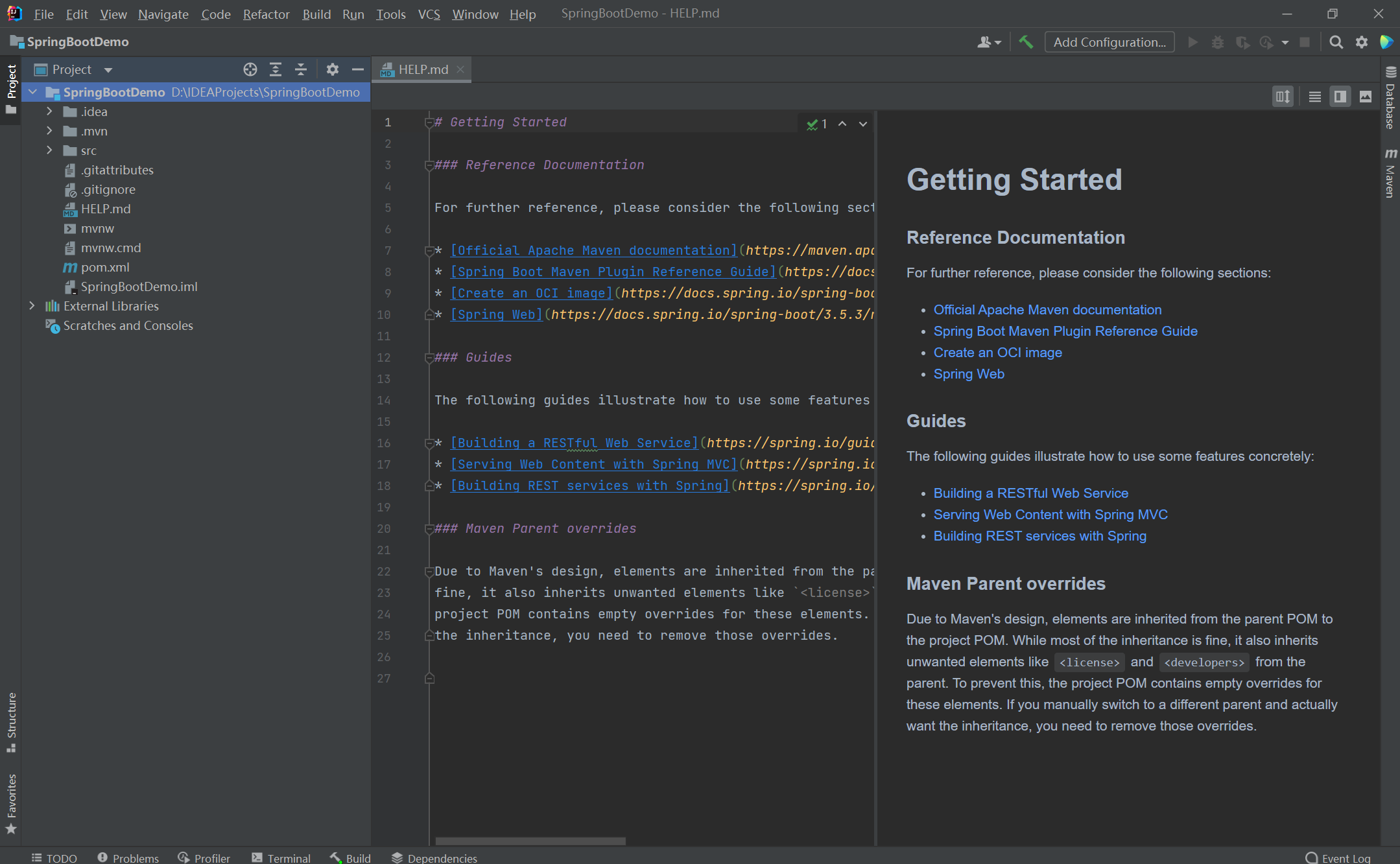1400x864 pixels.
Task: Expand the .mvn folder
Action: [49, 131]
